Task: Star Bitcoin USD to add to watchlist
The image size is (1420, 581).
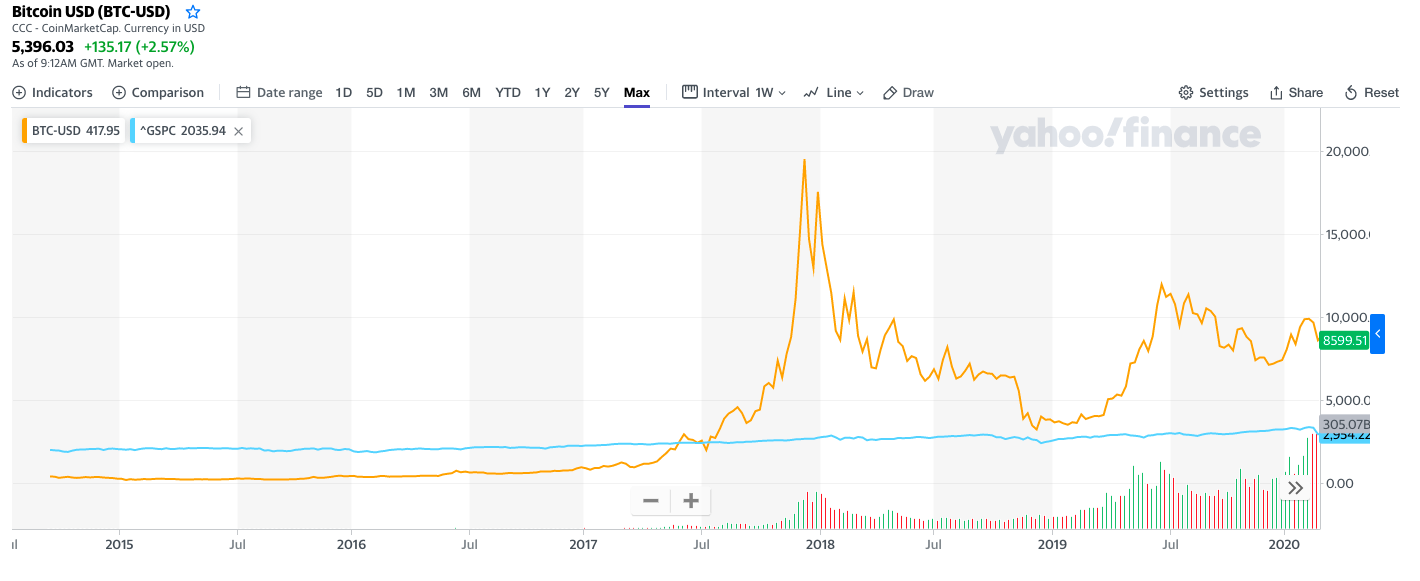Action: [x=193, y=12]
